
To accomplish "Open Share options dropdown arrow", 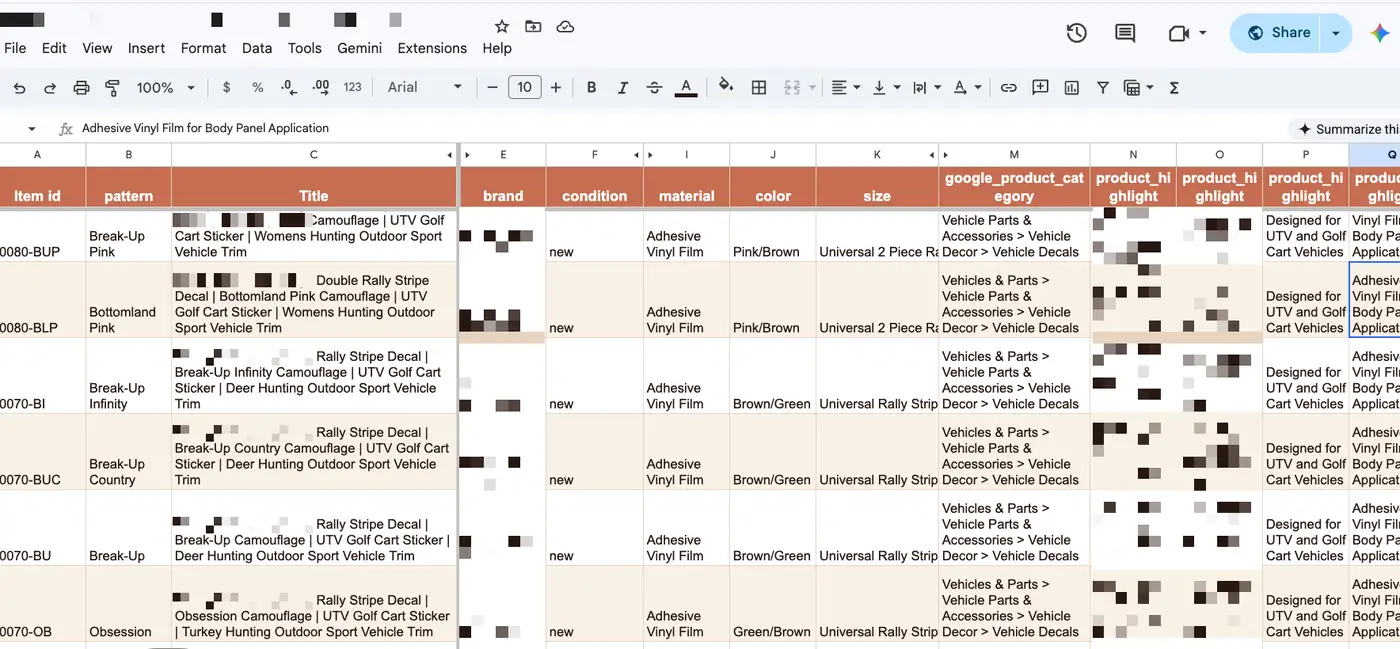I will point(1336,33).
